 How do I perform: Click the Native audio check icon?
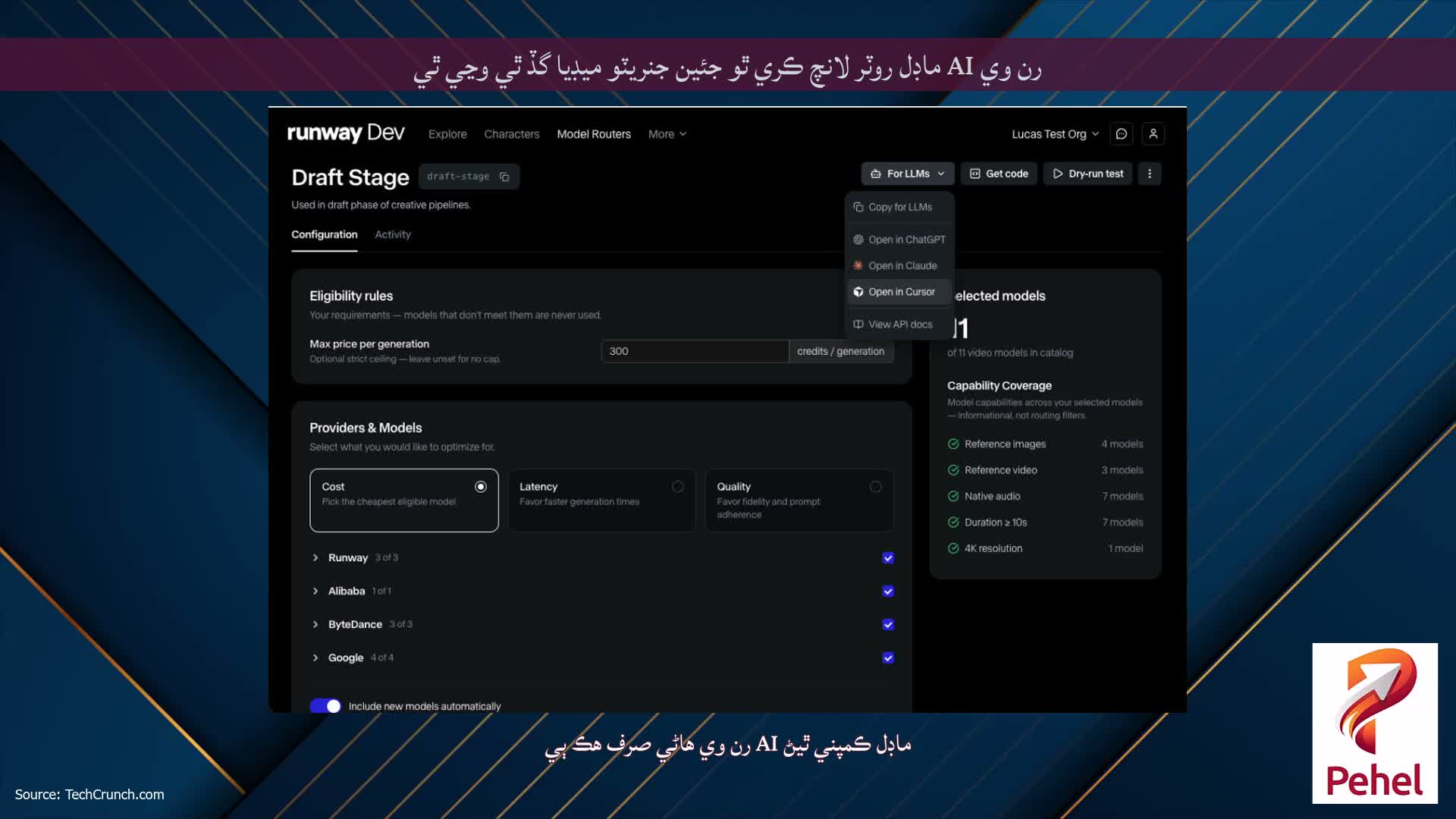coord(953,497)
